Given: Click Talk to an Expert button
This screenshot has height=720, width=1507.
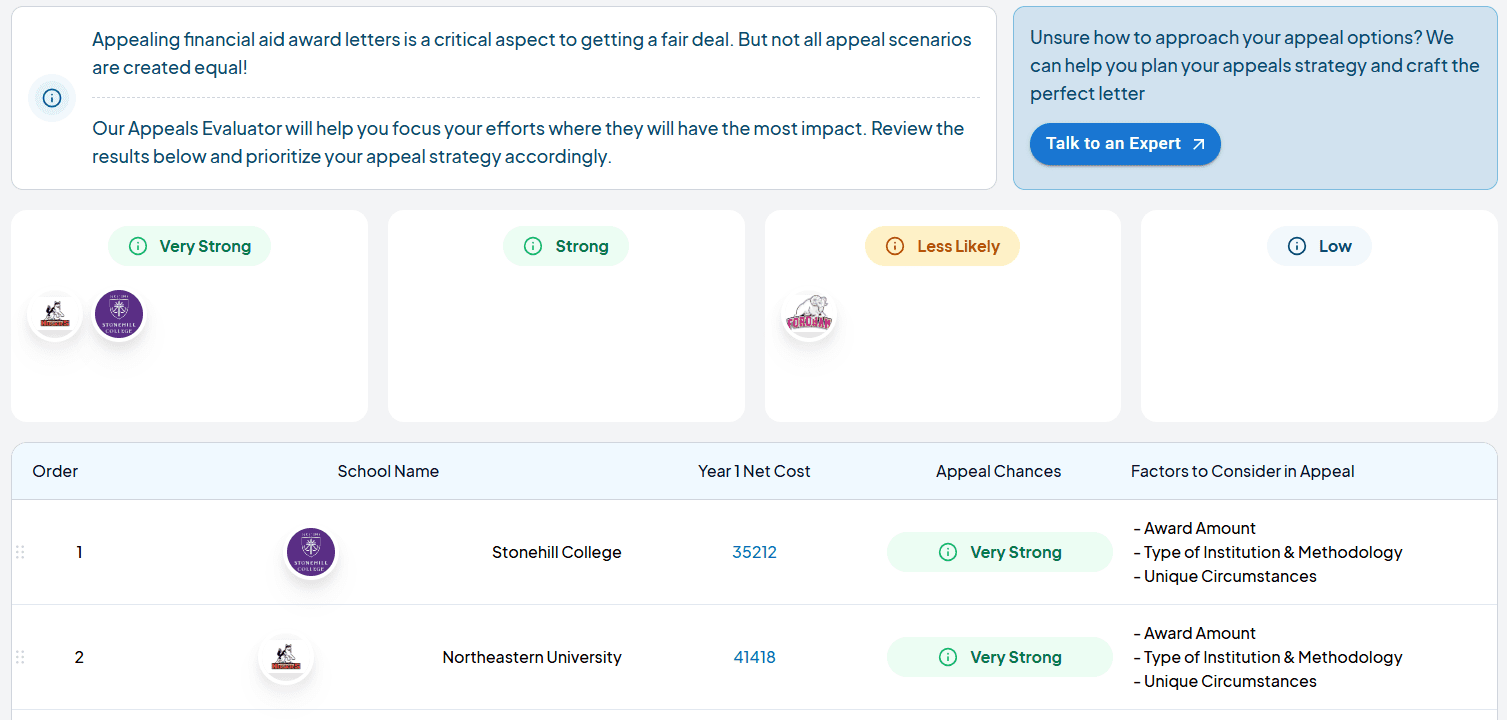Looking at the screenshot, I should [1125, 144].
